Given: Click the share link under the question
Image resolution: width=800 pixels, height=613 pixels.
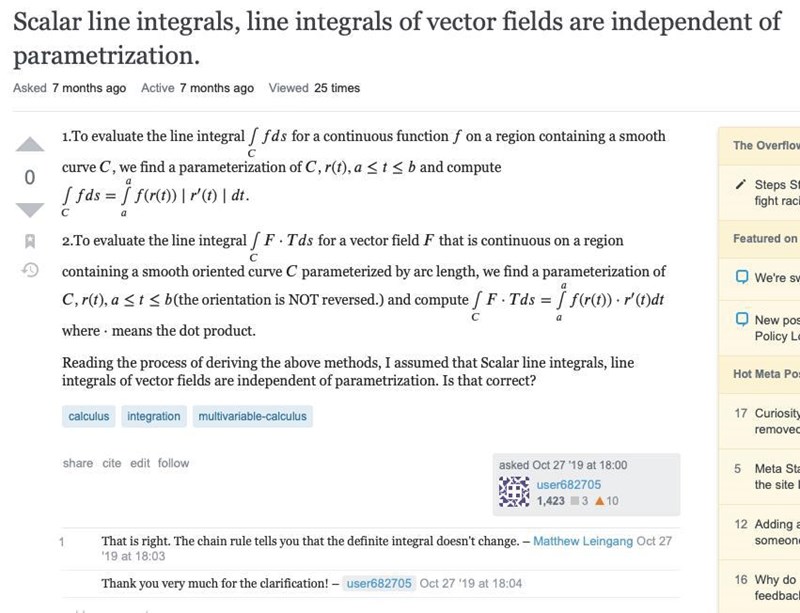Looking at the screenshot, I should click(x=77, y=463).
